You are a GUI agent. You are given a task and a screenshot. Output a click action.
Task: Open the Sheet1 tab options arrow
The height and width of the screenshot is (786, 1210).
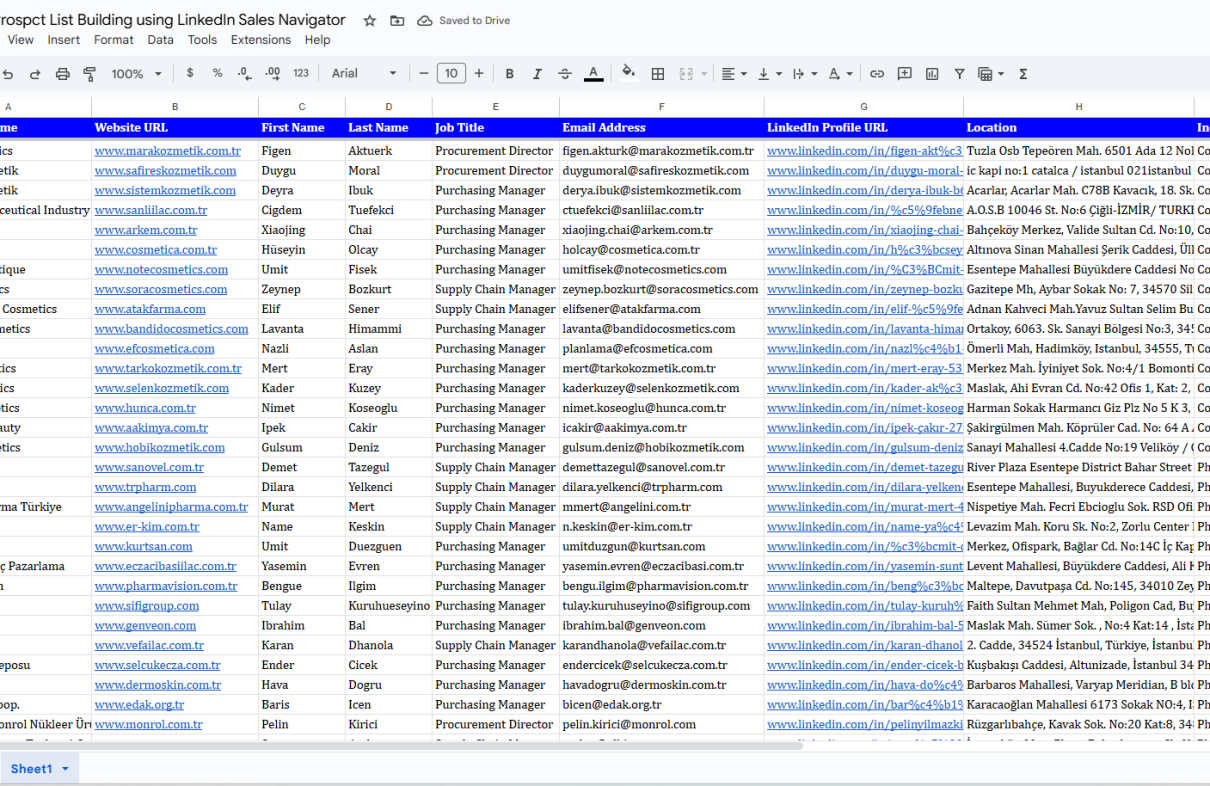coord(66,769)
